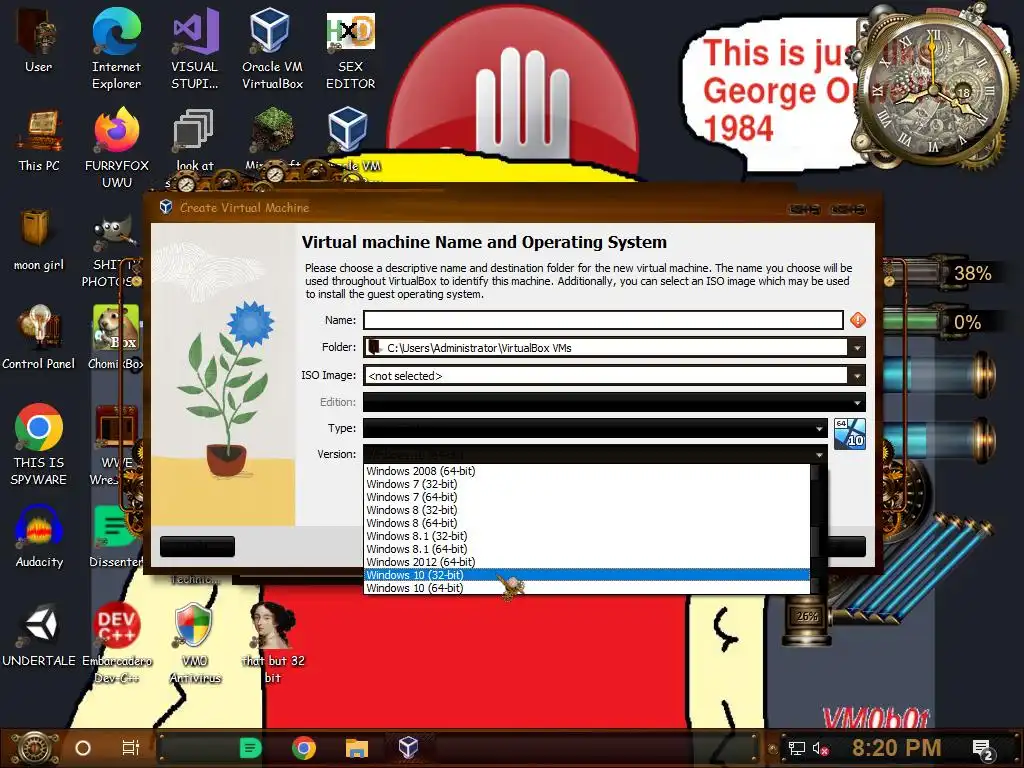Open the 'that but 32 bit' icon

[273, 643]
